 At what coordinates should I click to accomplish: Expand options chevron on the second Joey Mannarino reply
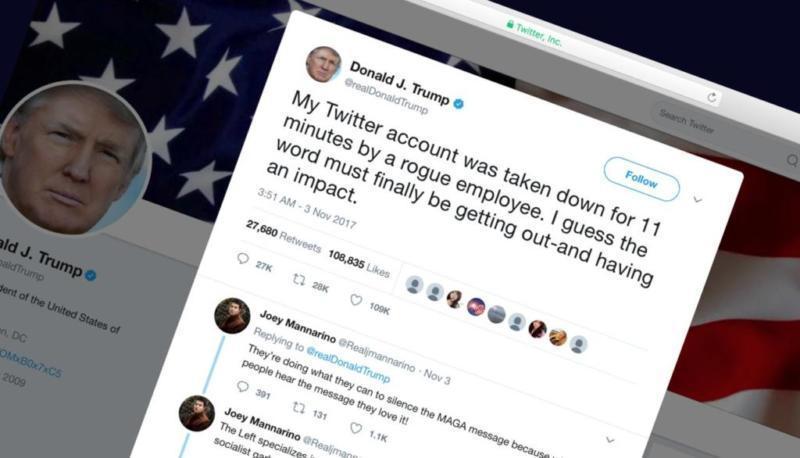pos(610,440)
